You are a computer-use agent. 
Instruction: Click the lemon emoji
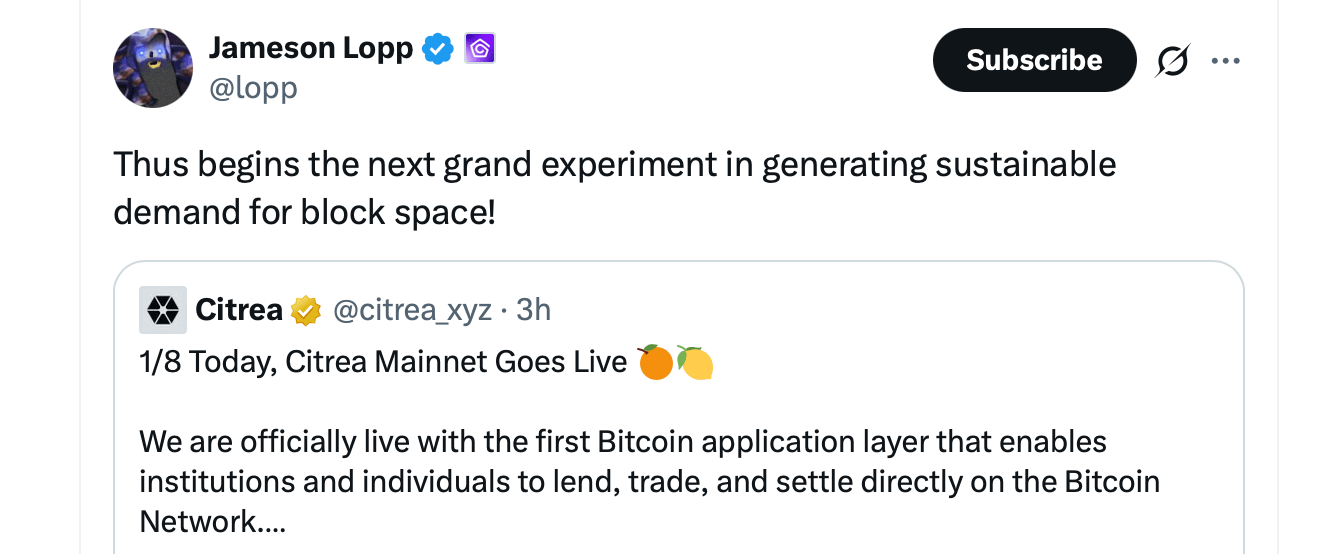pos(695,362)
